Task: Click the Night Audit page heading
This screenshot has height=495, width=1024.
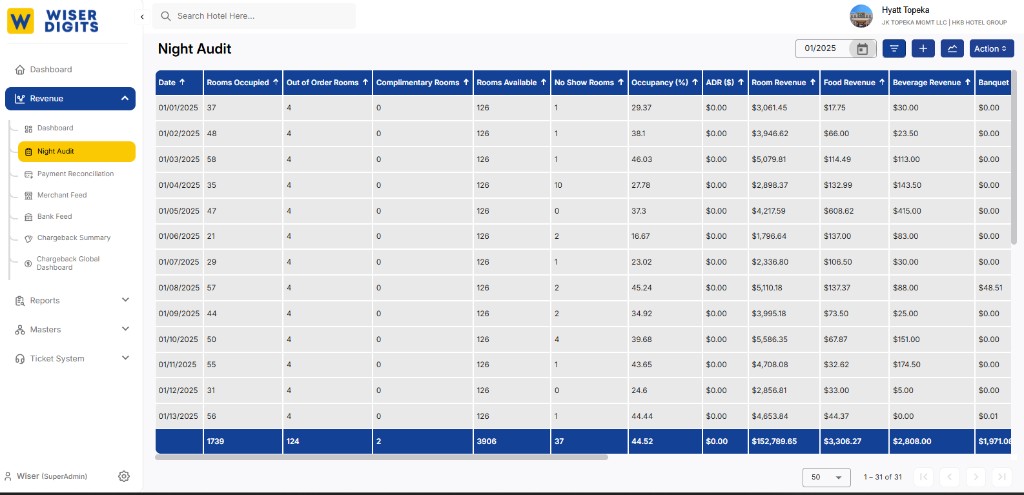Action: click(x=195, y=48)
